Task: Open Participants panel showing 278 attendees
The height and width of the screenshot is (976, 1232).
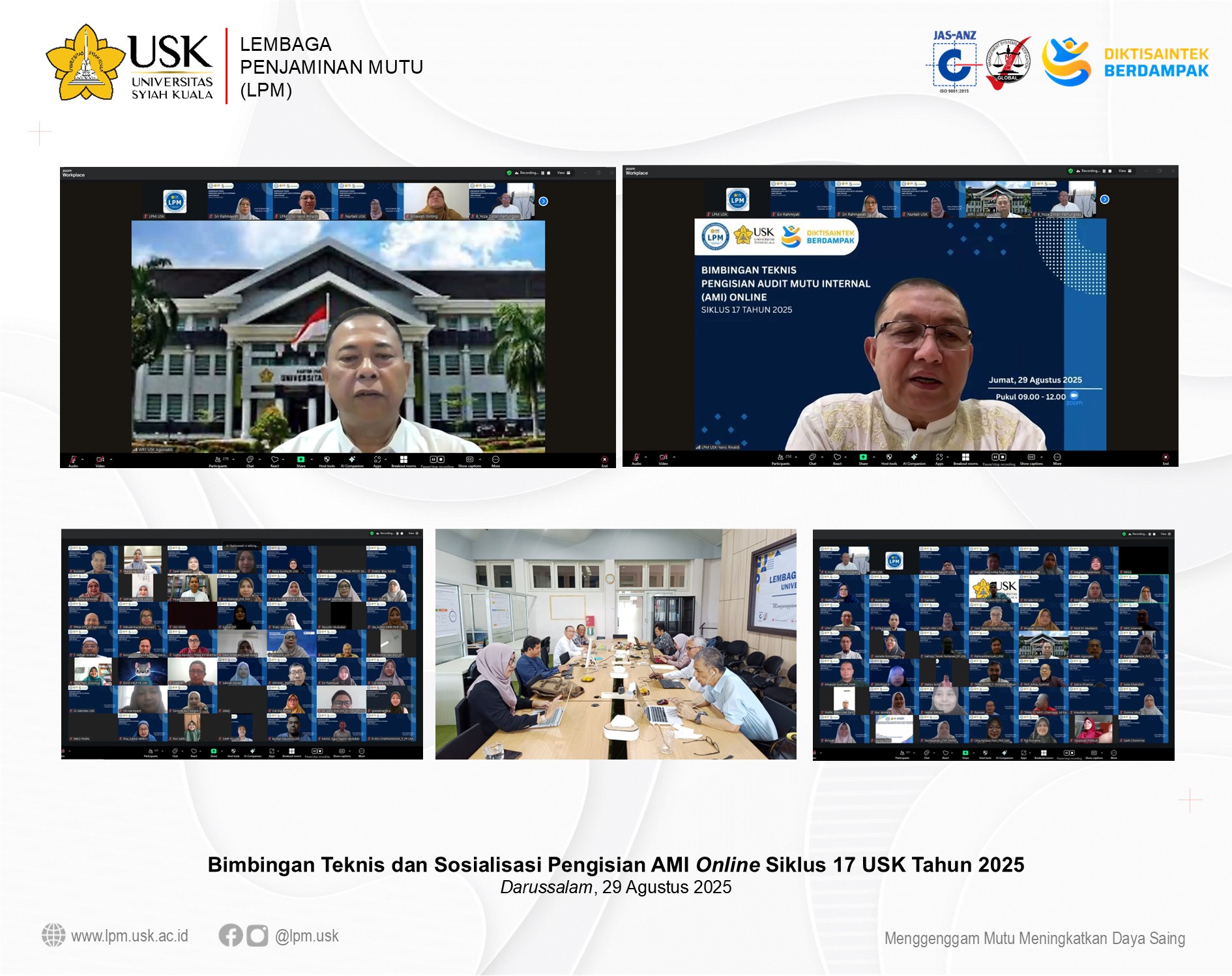Action: 218,460
